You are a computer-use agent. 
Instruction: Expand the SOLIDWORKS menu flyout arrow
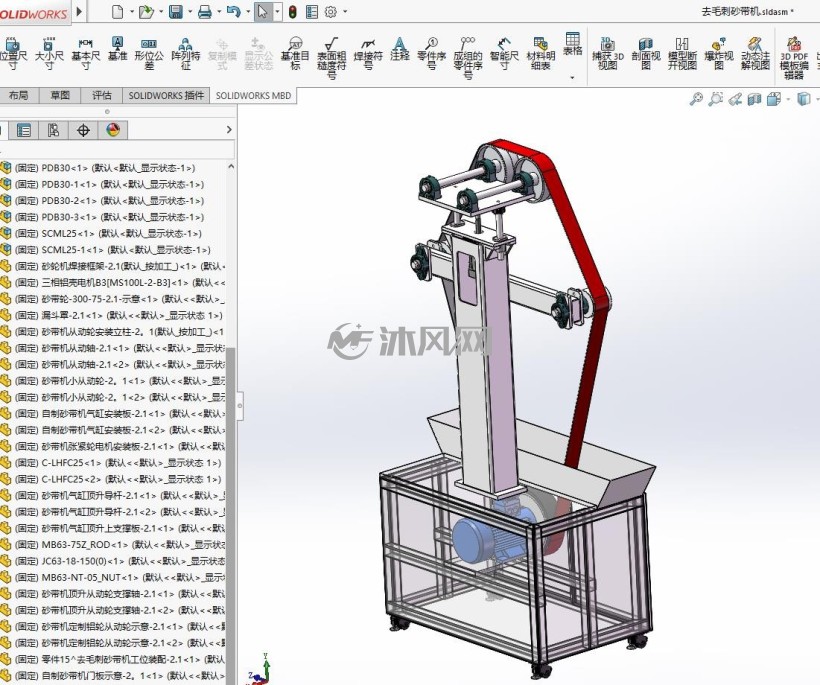[79, 11]
